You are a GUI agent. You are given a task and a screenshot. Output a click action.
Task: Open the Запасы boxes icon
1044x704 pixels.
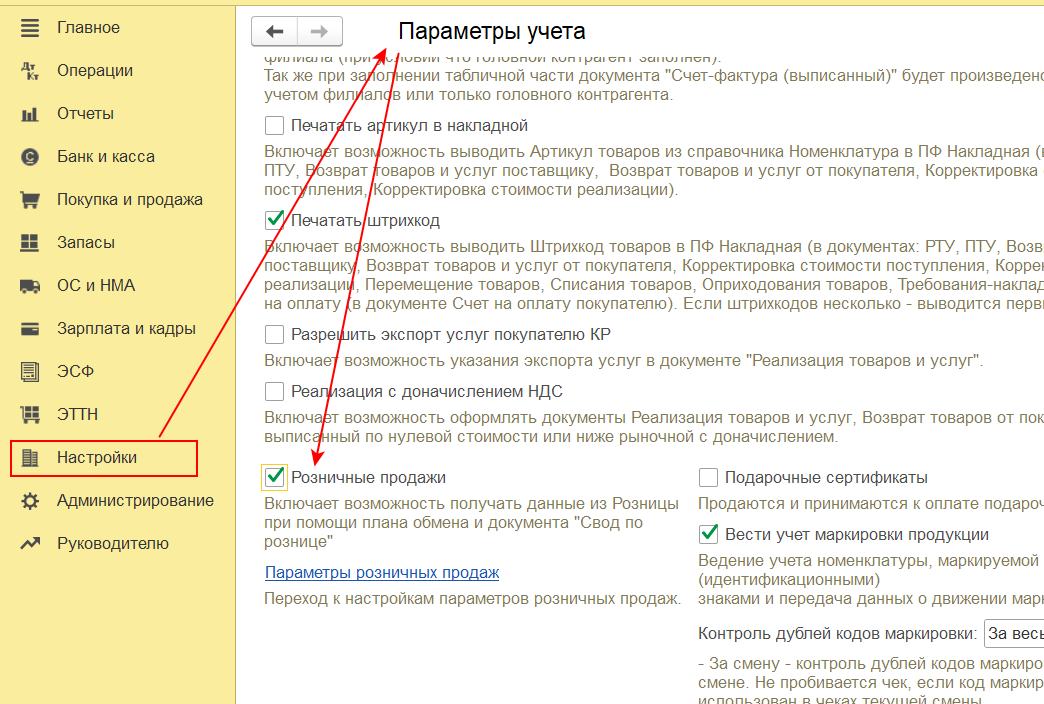(30, 243)
